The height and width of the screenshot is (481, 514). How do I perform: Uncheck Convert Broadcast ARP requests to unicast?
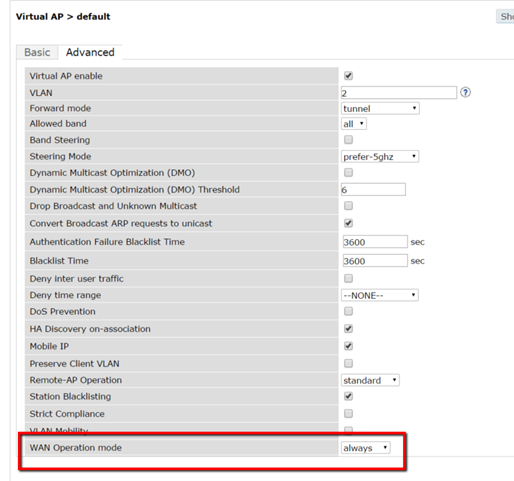348,223
